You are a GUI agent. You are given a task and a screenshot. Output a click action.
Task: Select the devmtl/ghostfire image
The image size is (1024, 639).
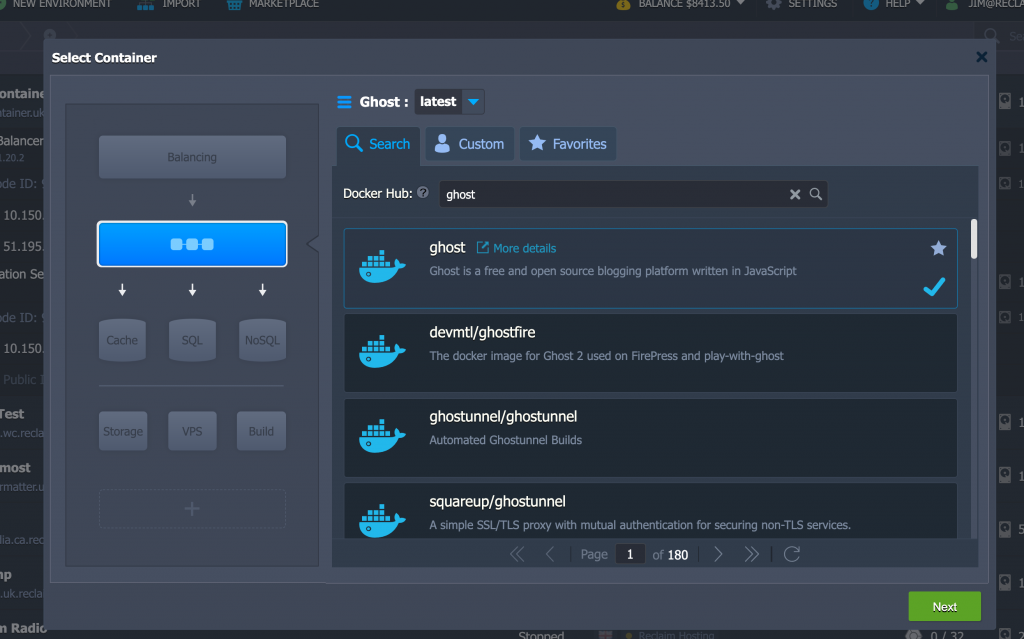[x=650, y=353]
